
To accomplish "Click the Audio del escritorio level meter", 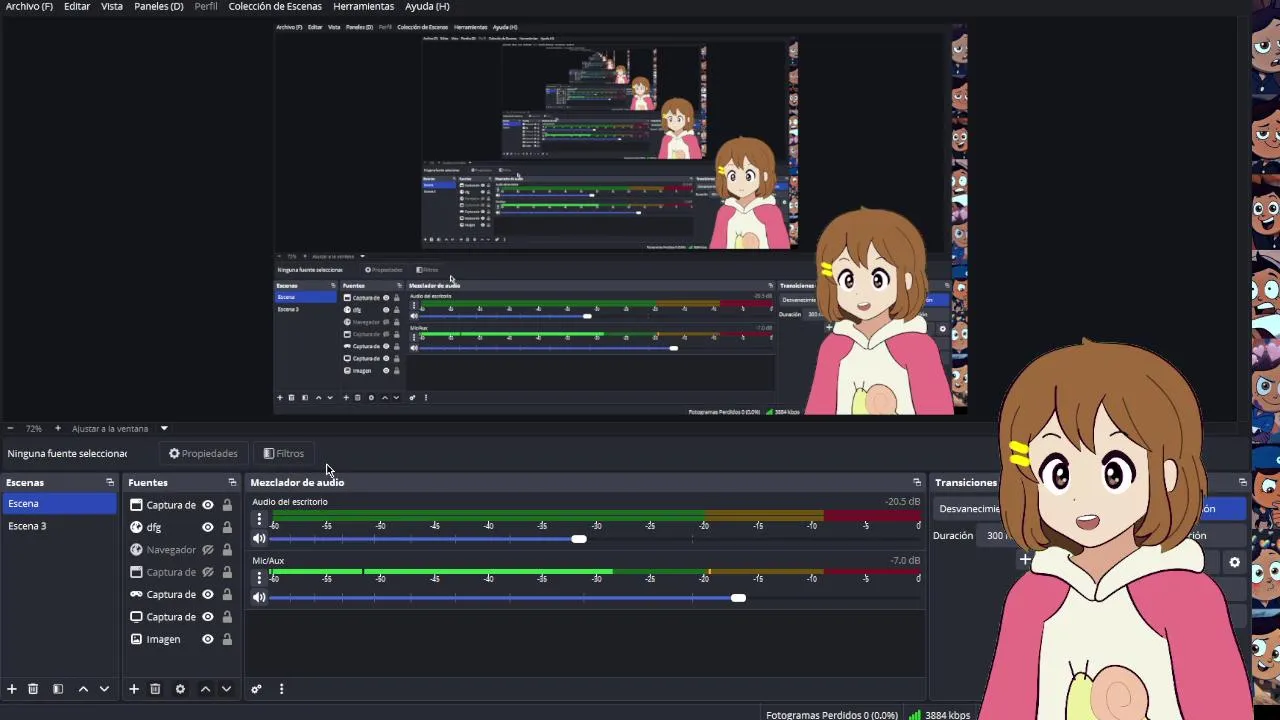I will [596, 516].
